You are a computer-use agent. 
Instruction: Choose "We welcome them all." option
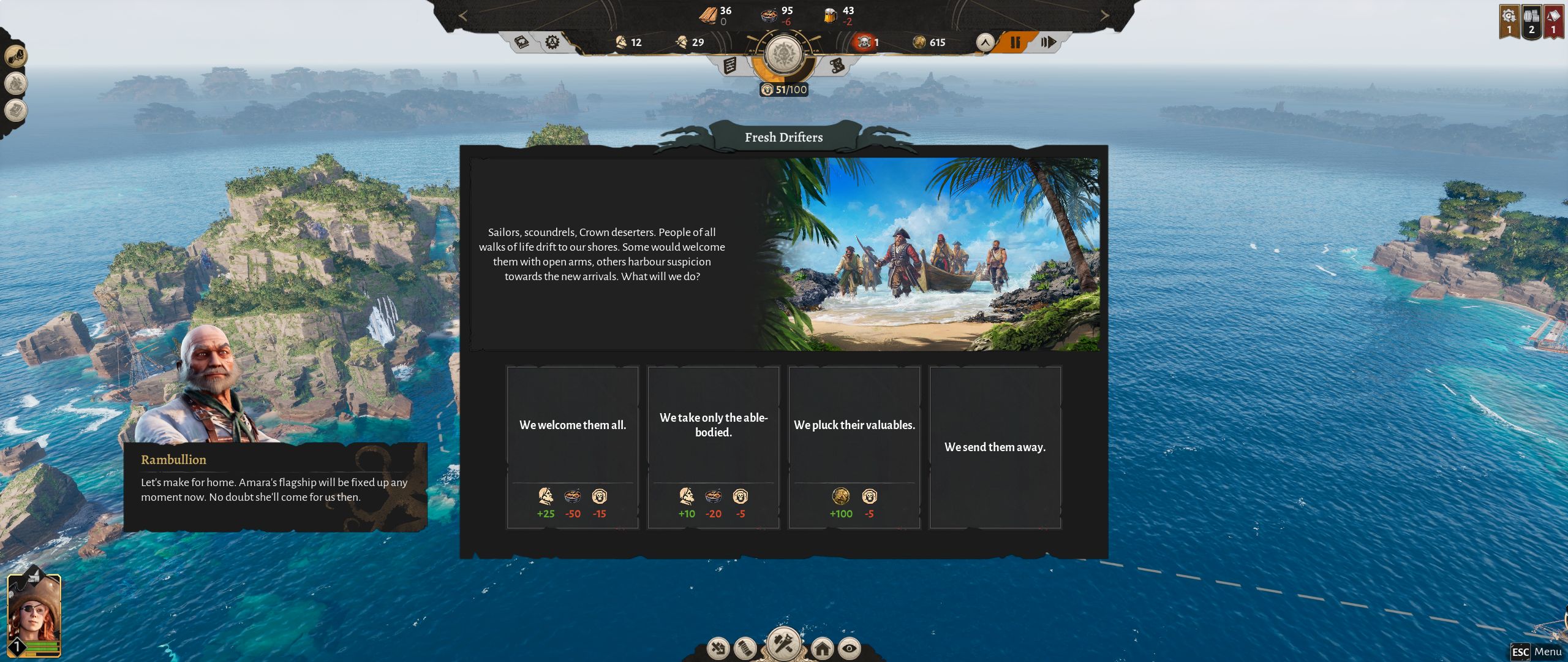coord(573,447)
